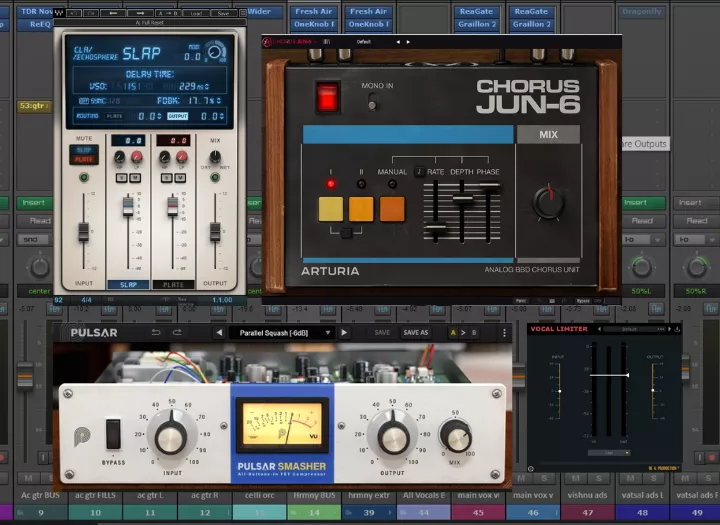The height and width of the screenshot is (525, 720).
Task: Click the Pulsar logo in the header
Action: (x=94, y=333)
